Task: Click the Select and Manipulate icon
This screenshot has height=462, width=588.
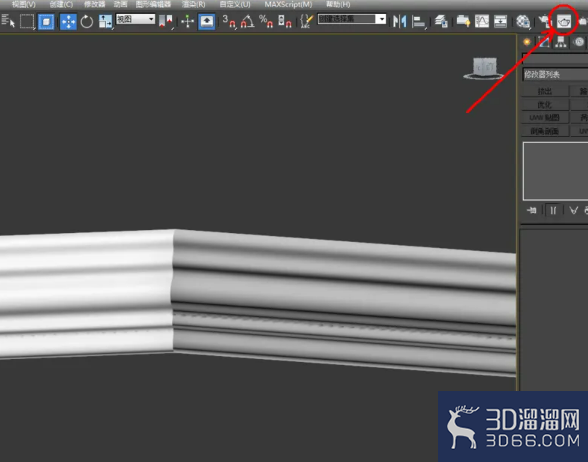Action: coord(187,21)
